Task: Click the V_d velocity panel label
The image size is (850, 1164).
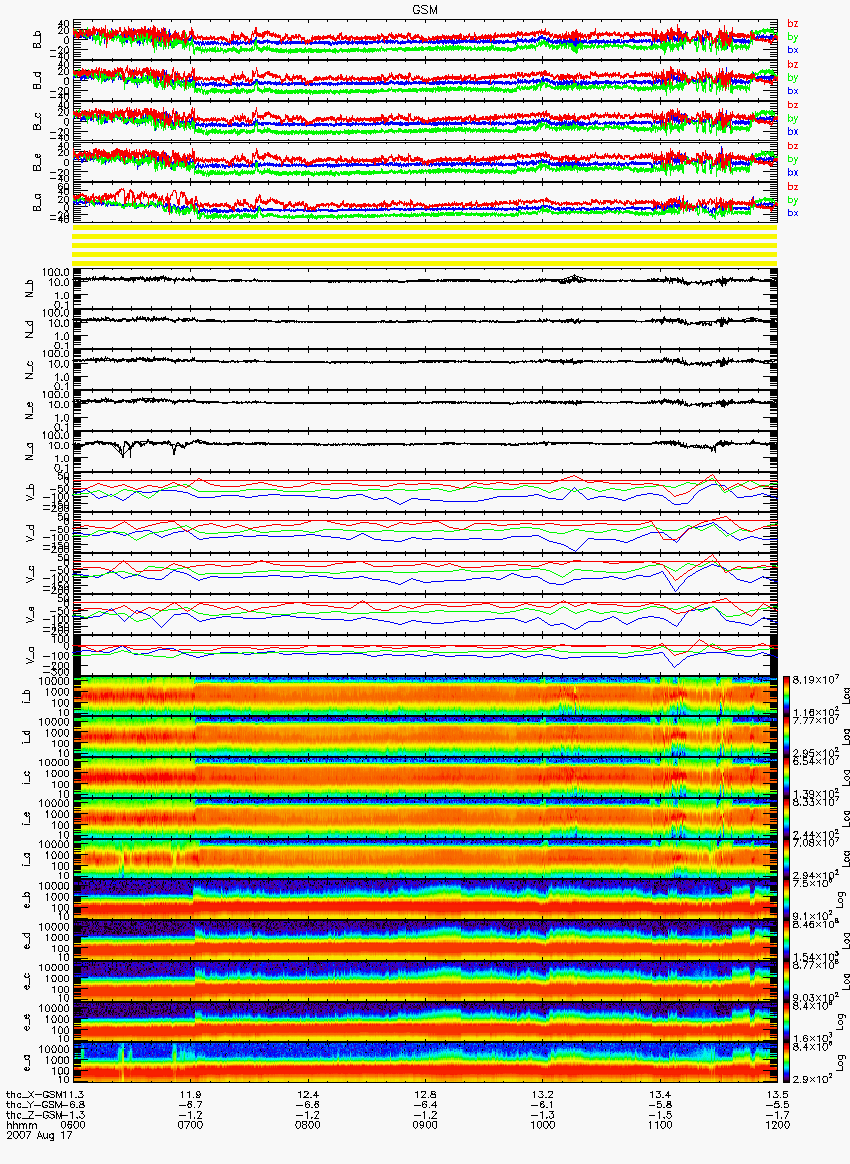Action: pyautogui.click(x=30, y=533)
